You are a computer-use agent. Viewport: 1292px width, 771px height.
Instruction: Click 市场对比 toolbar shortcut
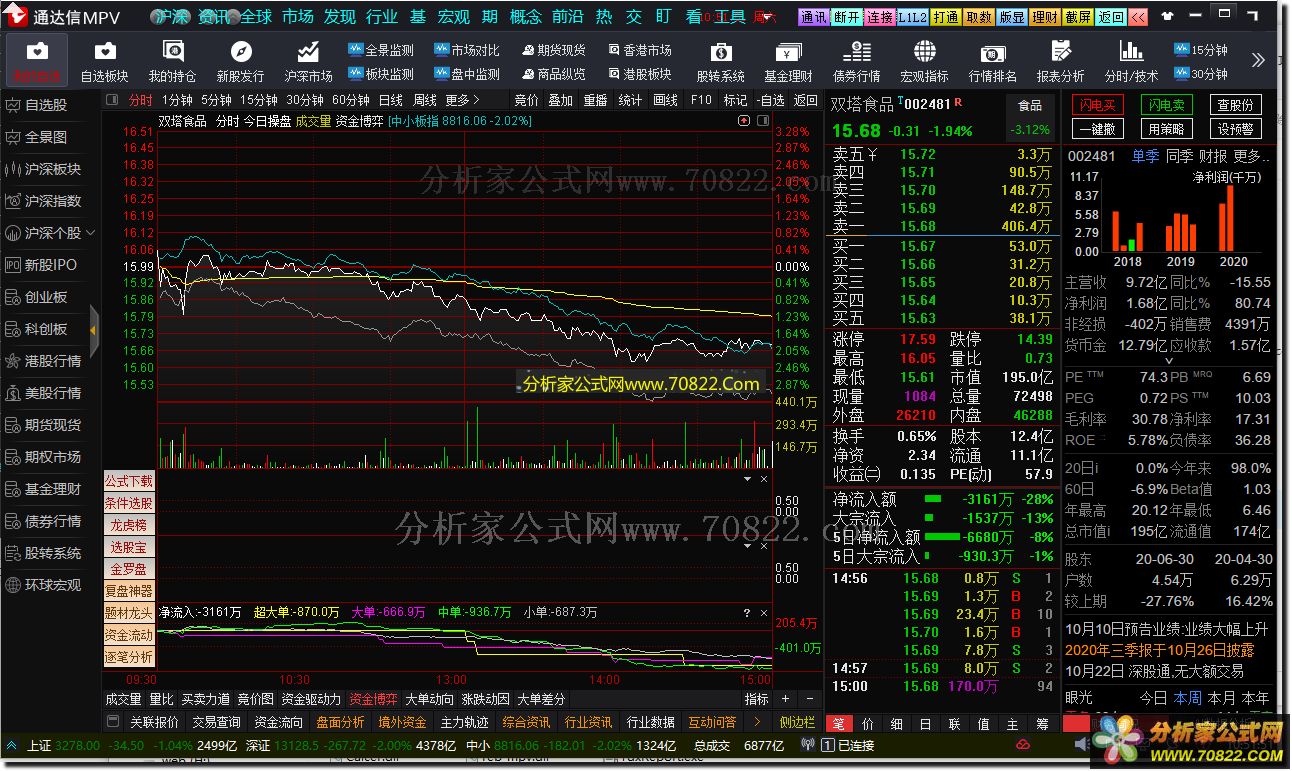coord(467,50)
